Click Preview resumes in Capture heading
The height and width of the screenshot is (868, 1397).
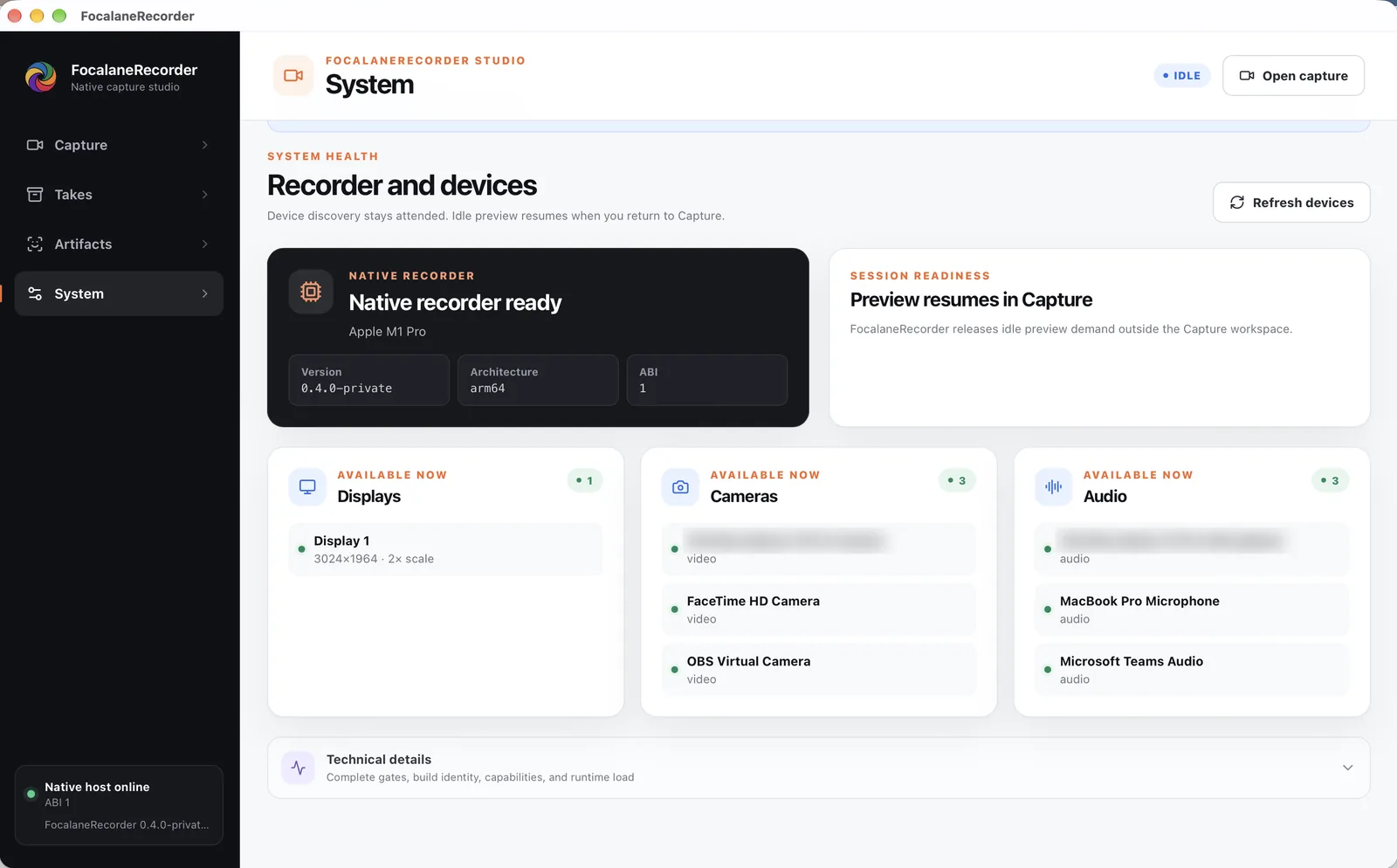point(971,300)
